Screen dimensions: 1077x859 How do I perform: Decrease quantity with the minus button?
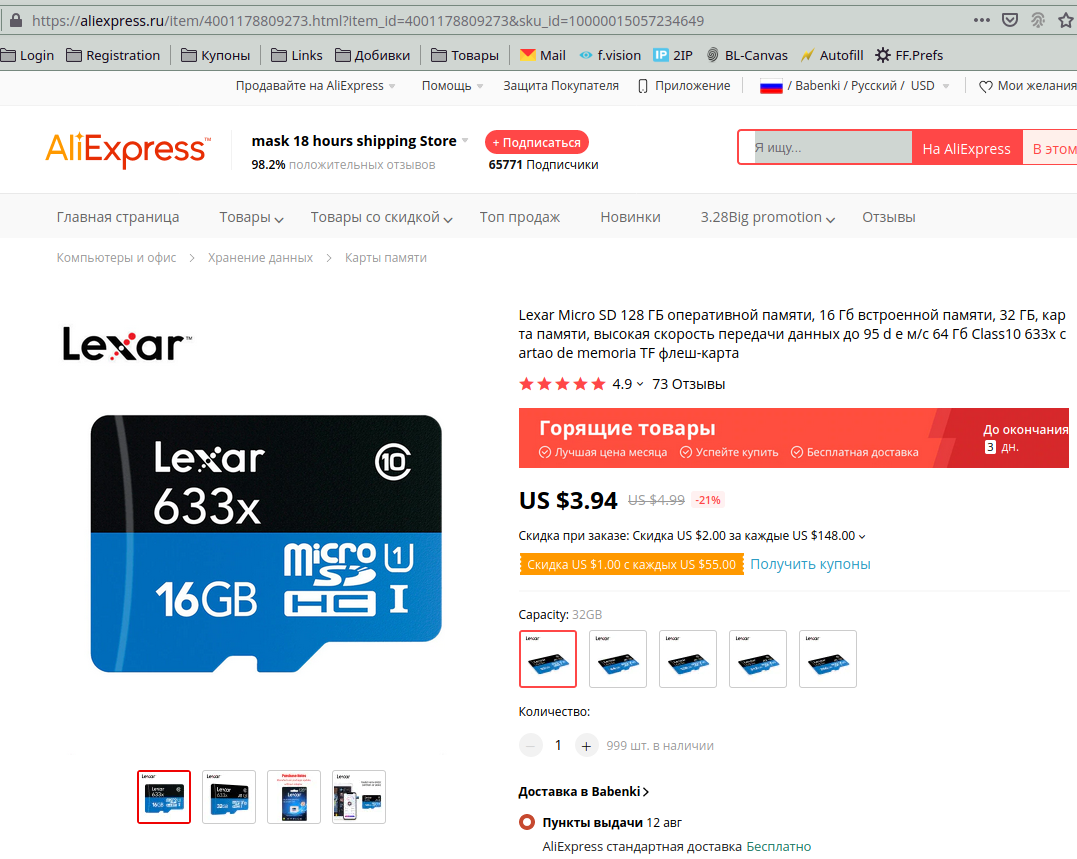tap(531, 745)
